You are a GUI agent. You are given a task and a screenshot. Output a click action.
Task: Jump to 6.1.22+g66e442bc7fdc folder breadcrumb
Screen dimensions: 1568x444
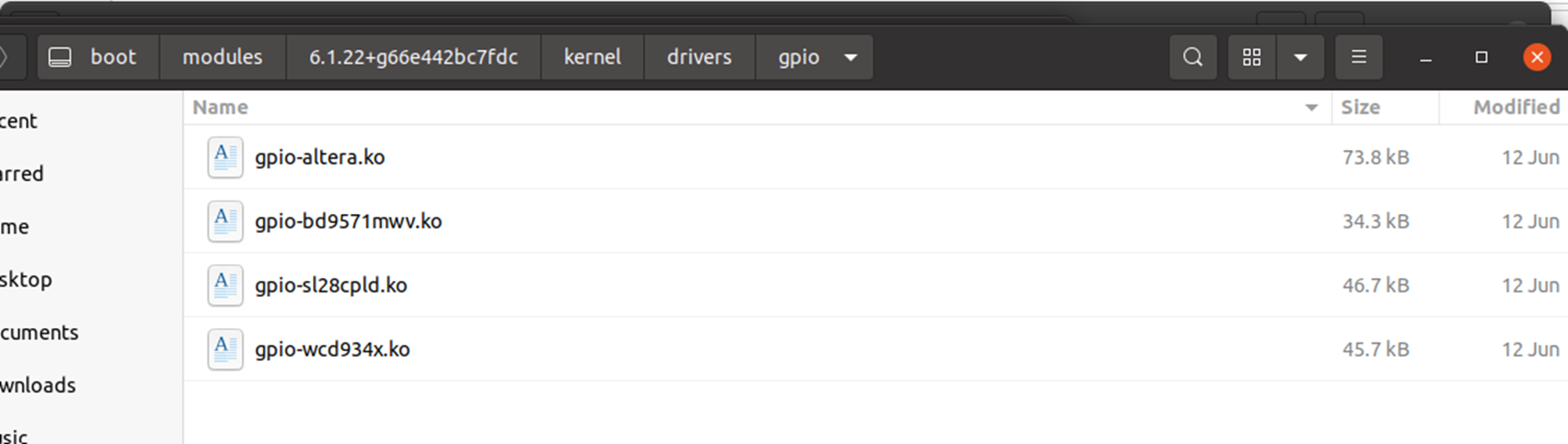(x=413, y=57)
